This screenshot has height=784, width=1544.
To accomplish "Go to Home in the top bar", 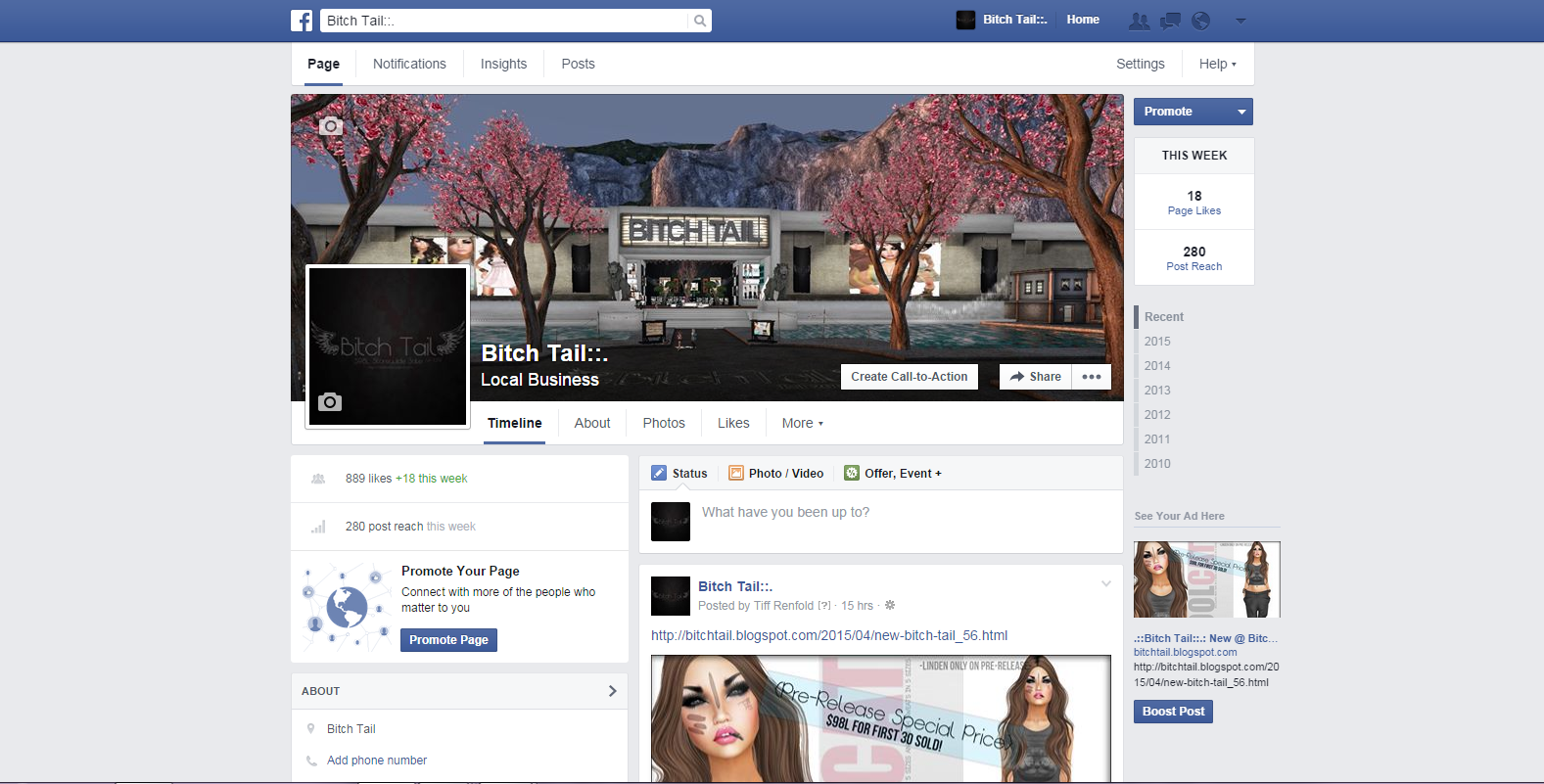I will [x=1083, y=20].
